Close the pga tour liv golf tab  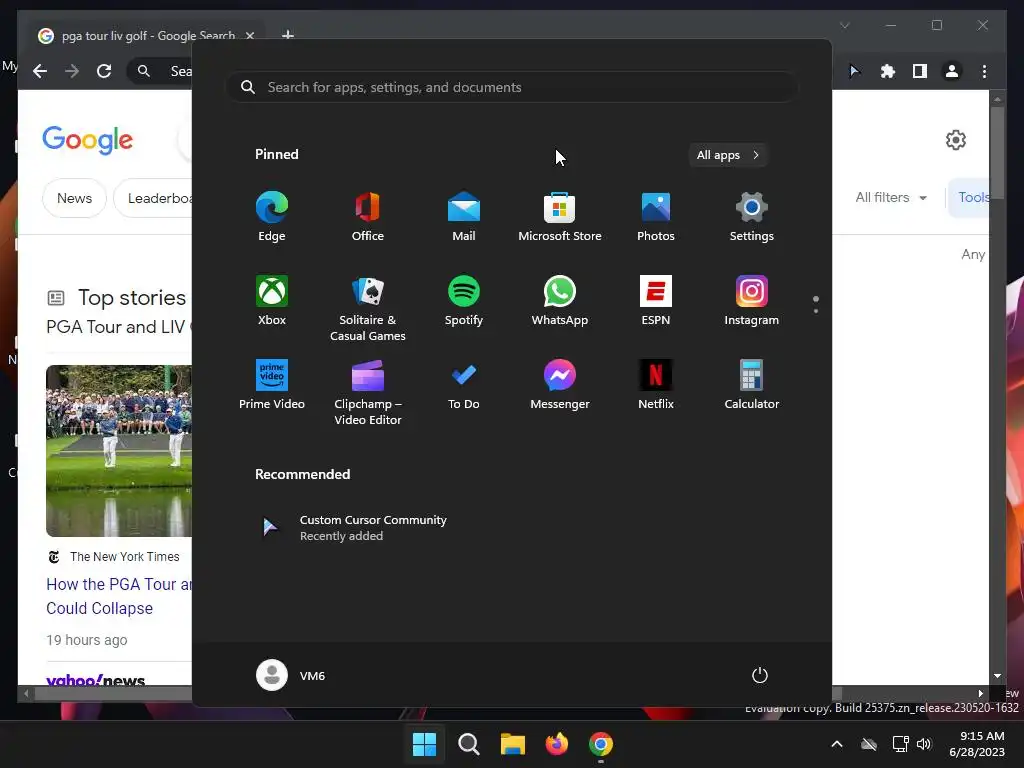coord(249,36)
